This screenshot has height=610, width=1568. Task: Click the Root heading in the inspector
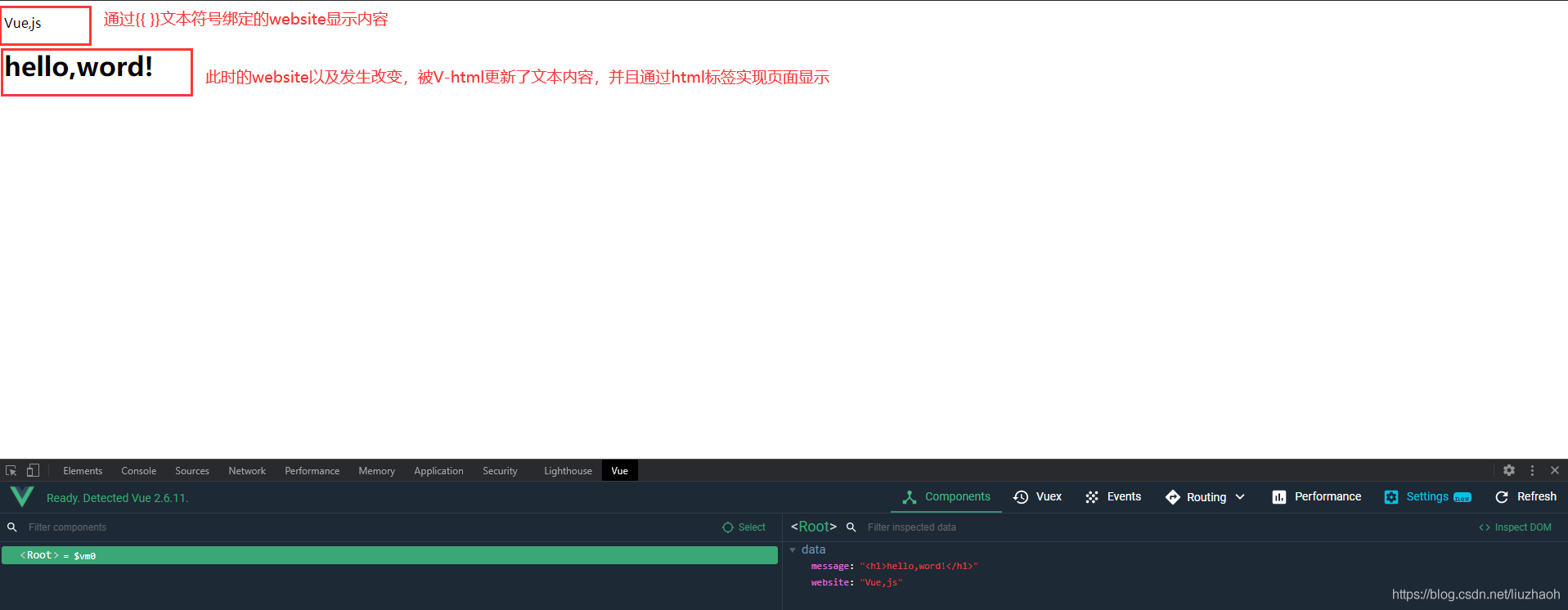(814, 527)
